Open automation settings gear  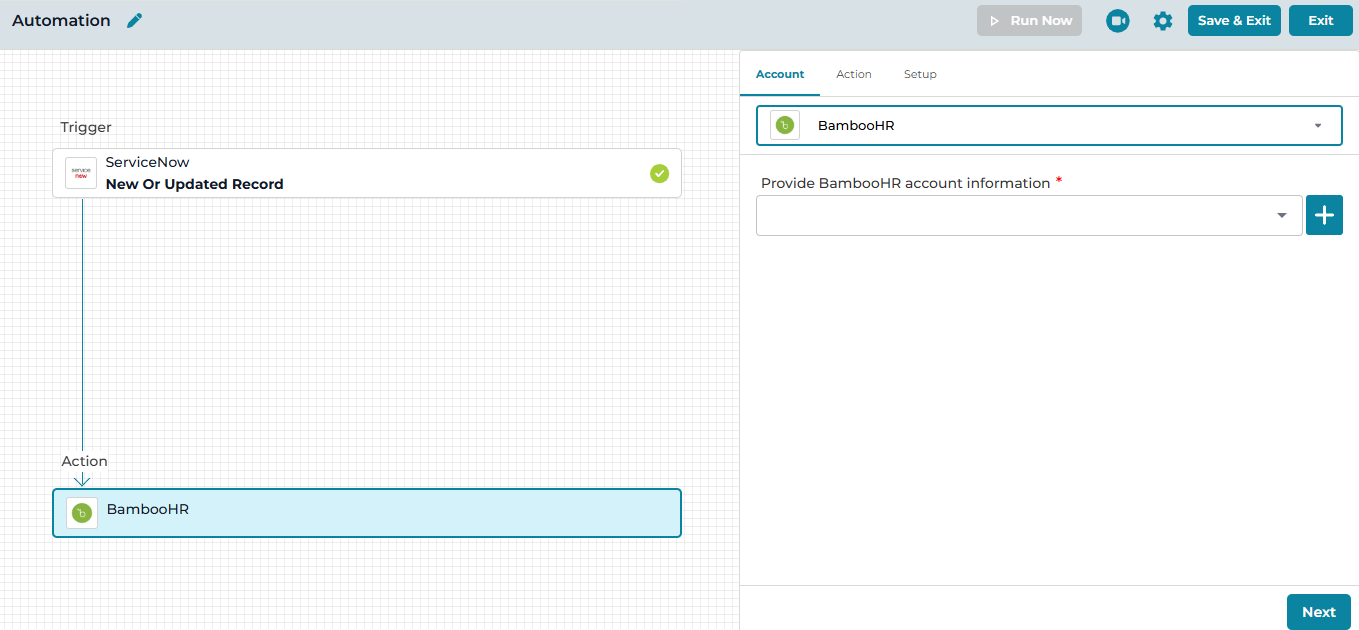coord(1163,21)
